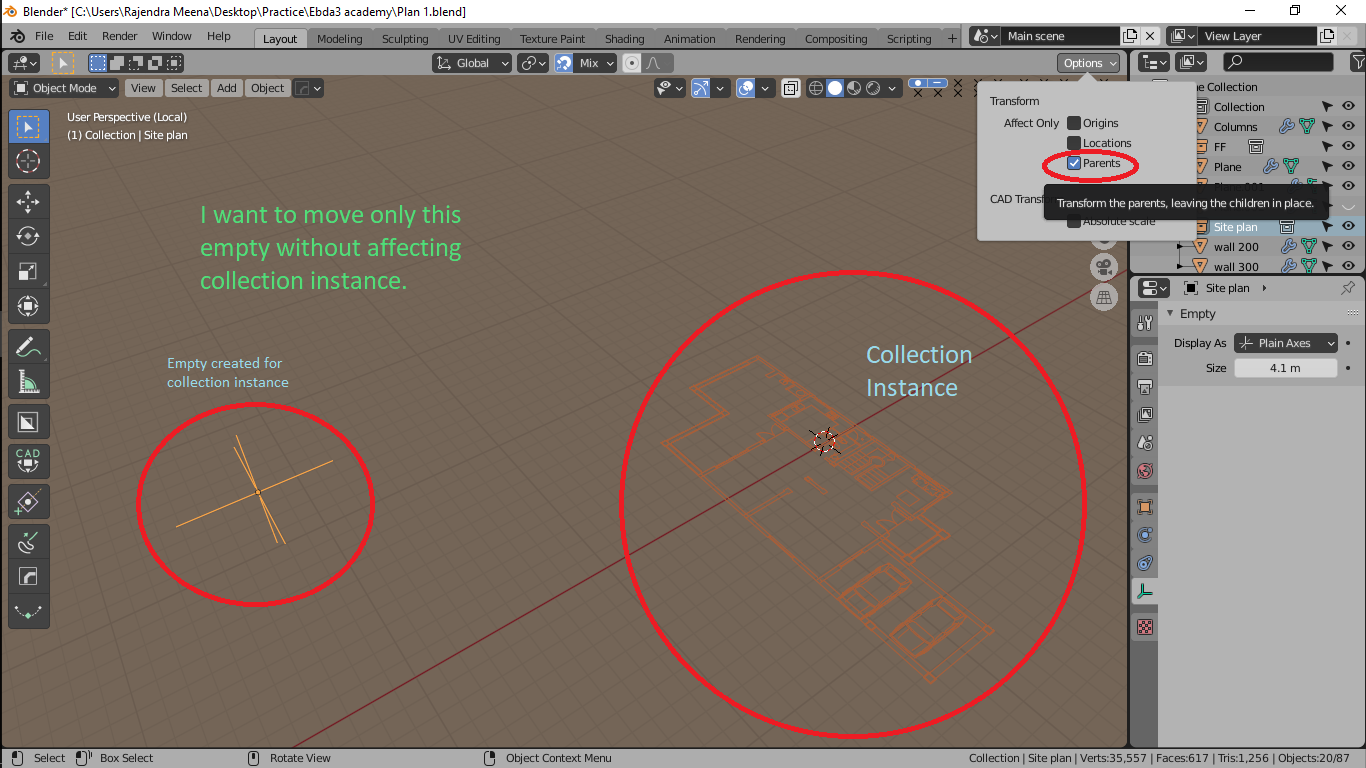
Task: Enable Affect Only Locations checkbox
Action: click(x=1074, y=143)
